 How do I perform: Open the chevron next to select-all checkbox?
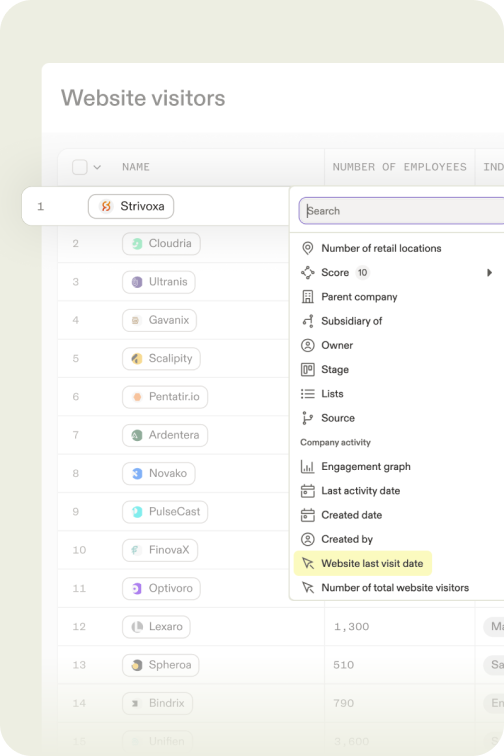click(97, 167)
